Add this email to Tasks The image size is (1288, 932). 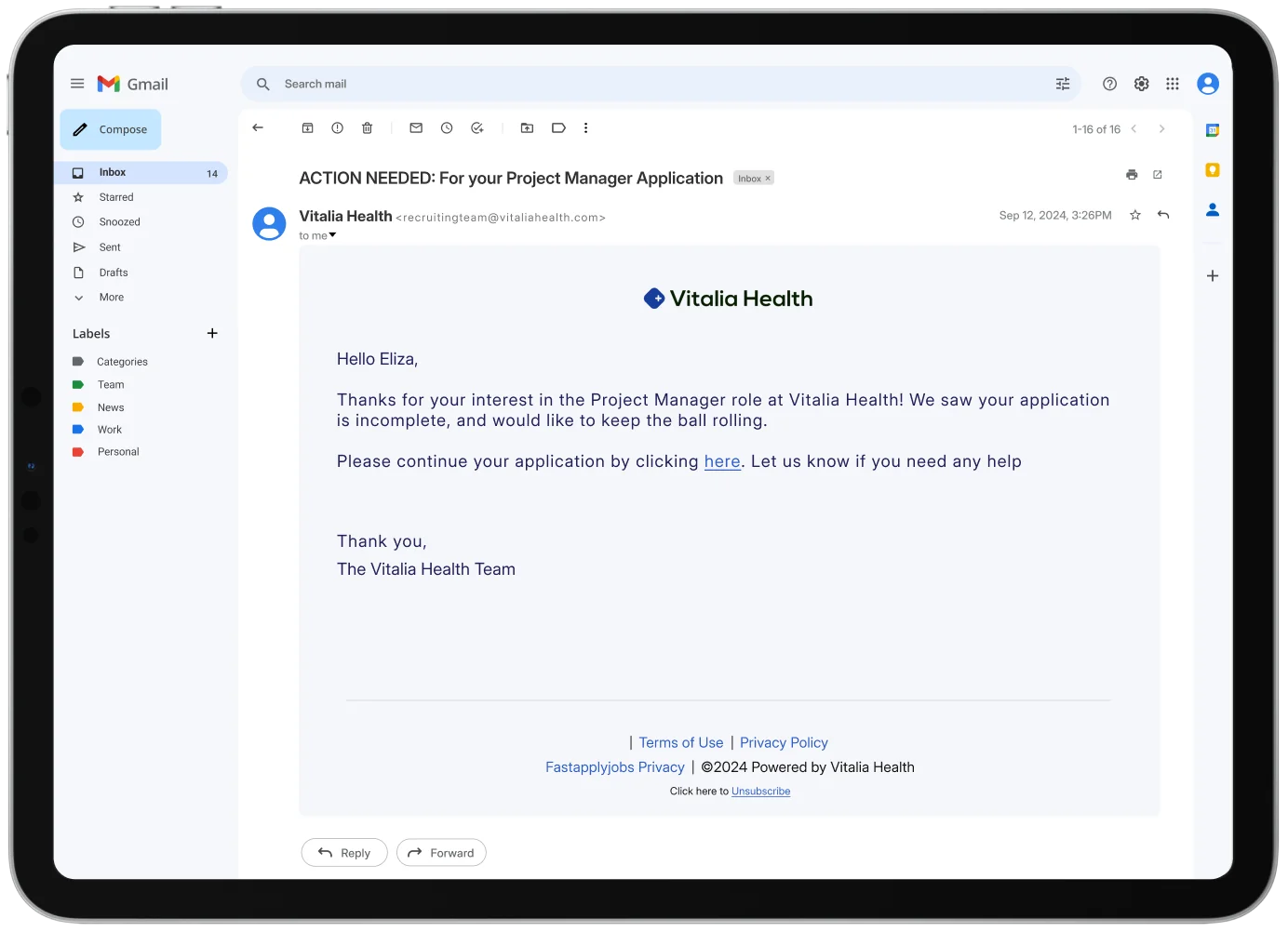point(477,128)
